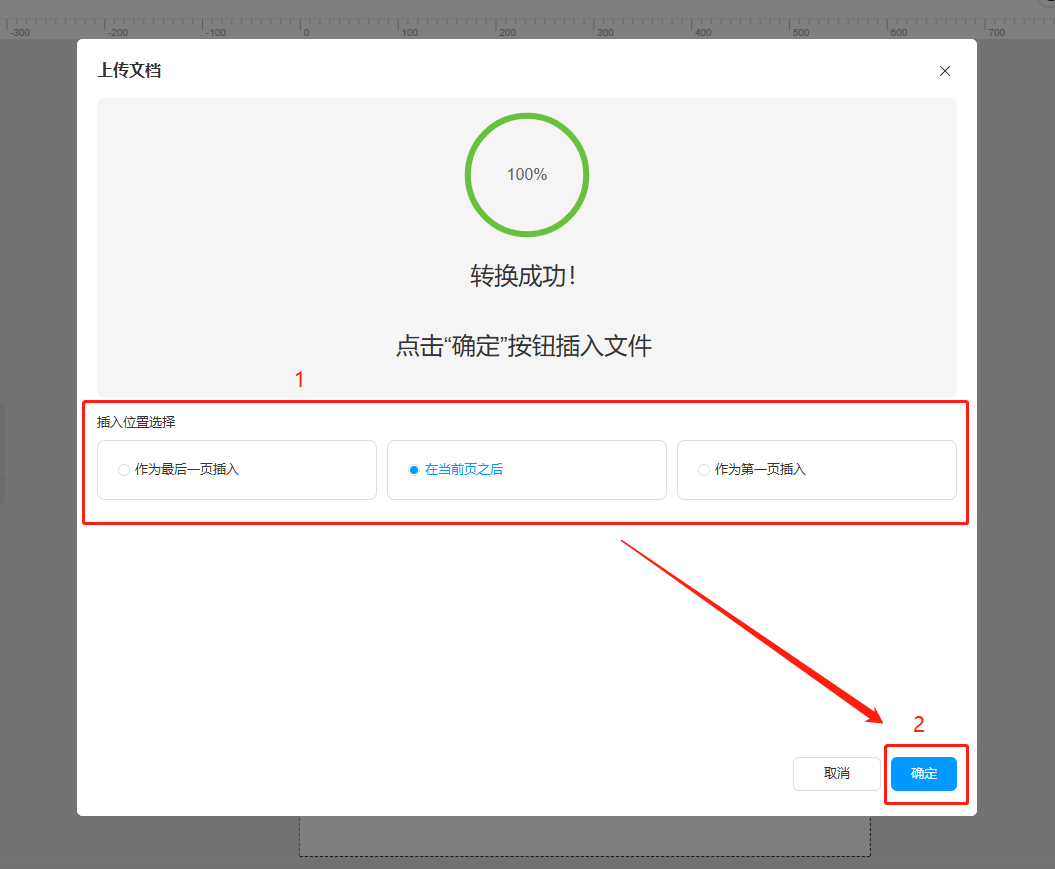Click the green 100% progress circle
This screenshot has width=1055, height=869.
pos(527,175)
